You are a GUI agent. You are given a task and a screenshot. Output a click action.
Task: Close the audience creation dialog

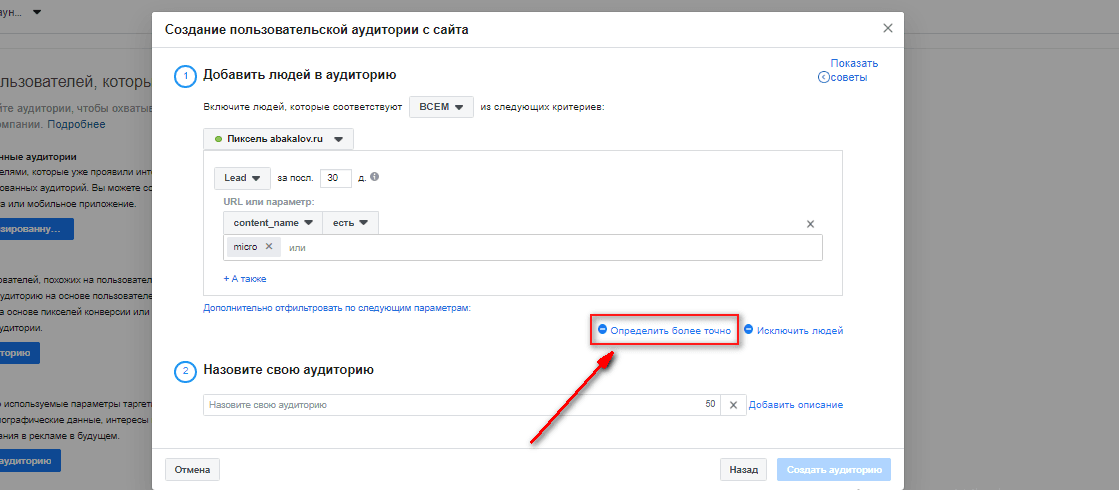click(x=888, y=29)
